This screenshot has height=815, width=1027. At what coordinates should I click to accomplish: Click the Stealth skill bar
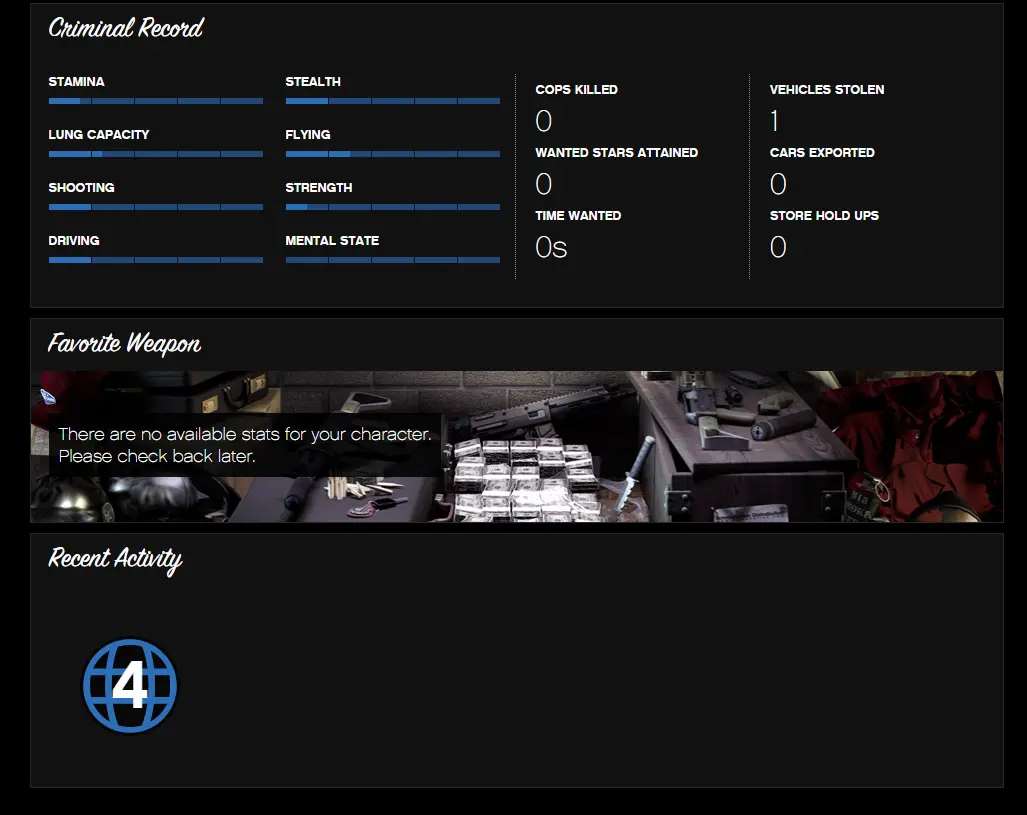pyautogui.click(x=393, y=101)
